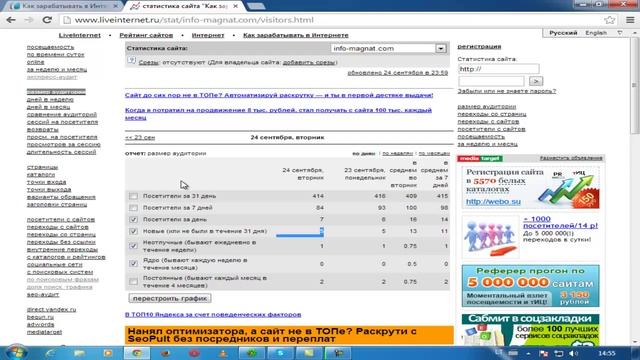Click the action center flag in tray

click(544, 353)
